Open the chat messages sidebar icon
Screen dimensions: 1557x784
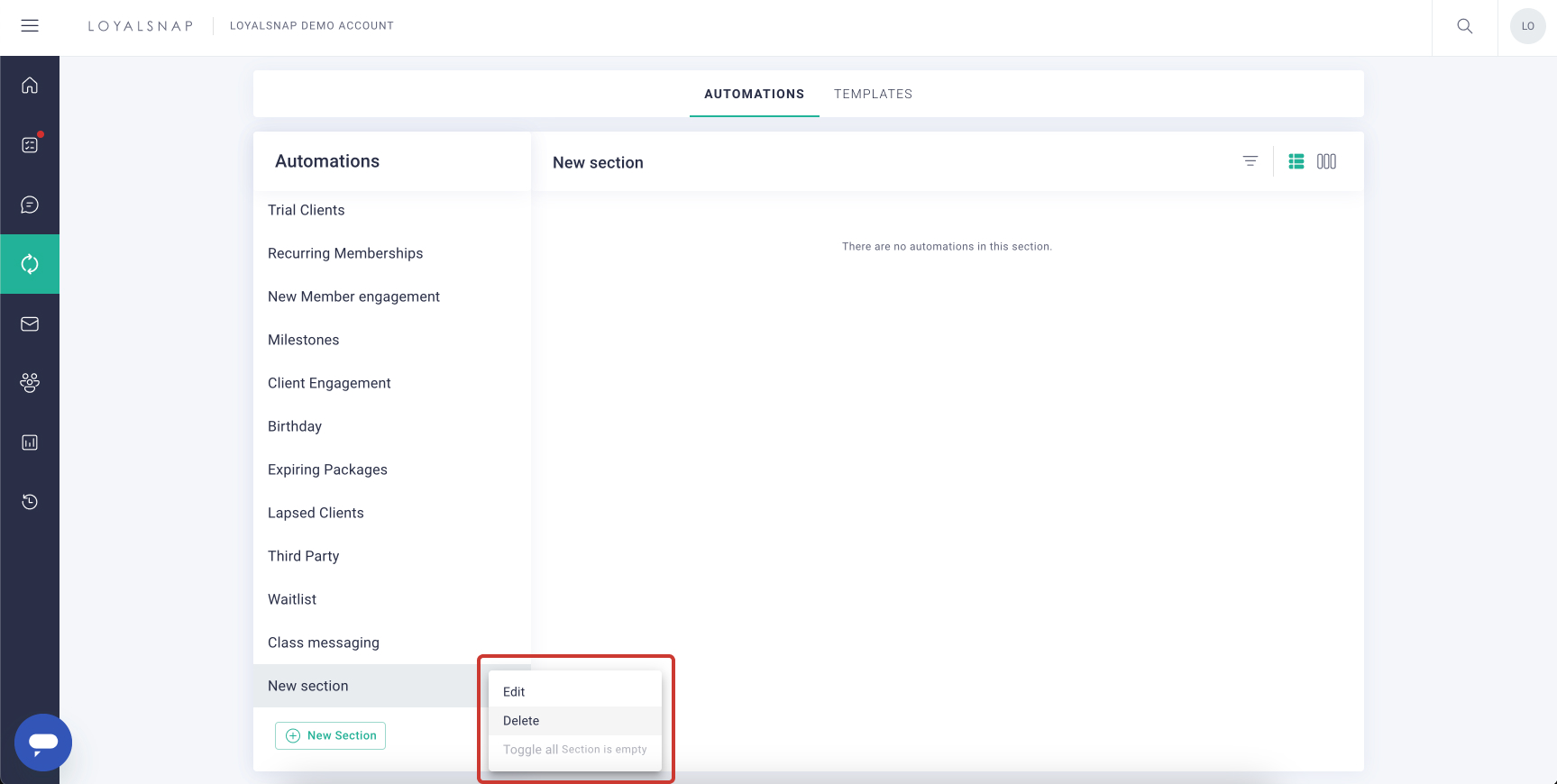pyautogui.click(x=30, y=205)
